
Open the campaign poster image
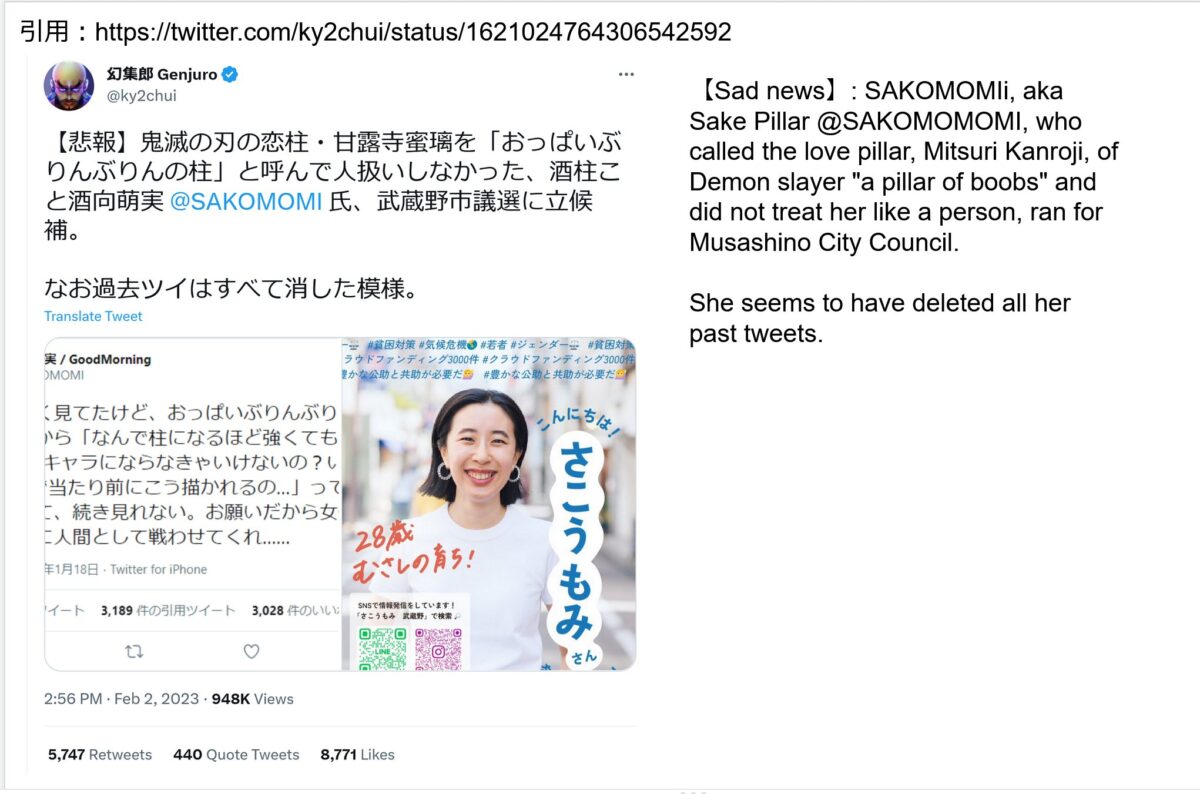click(x=489, y=504)
